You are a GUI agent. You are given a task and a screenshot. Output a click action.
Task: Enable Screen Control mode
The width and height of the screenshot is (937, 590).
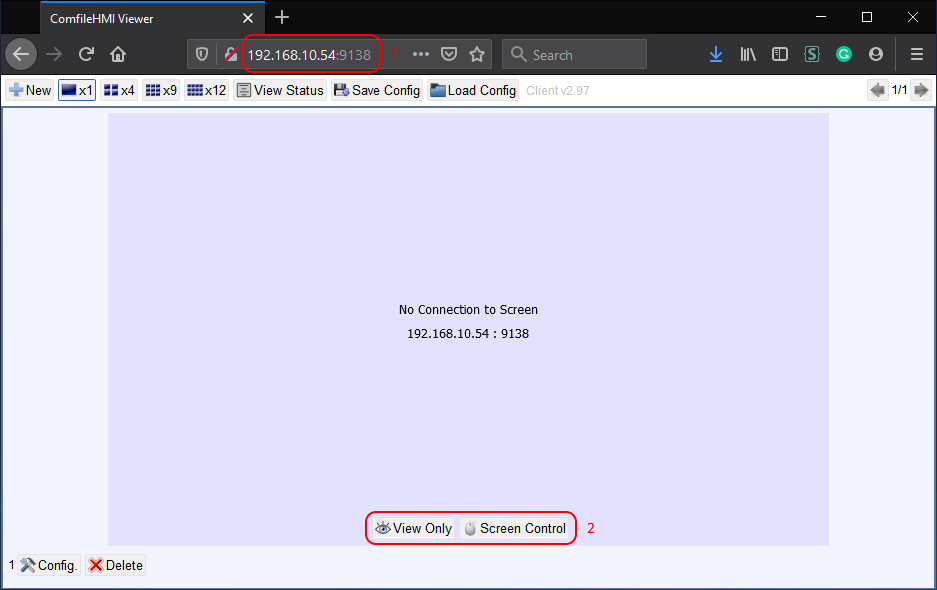point(515,528)
